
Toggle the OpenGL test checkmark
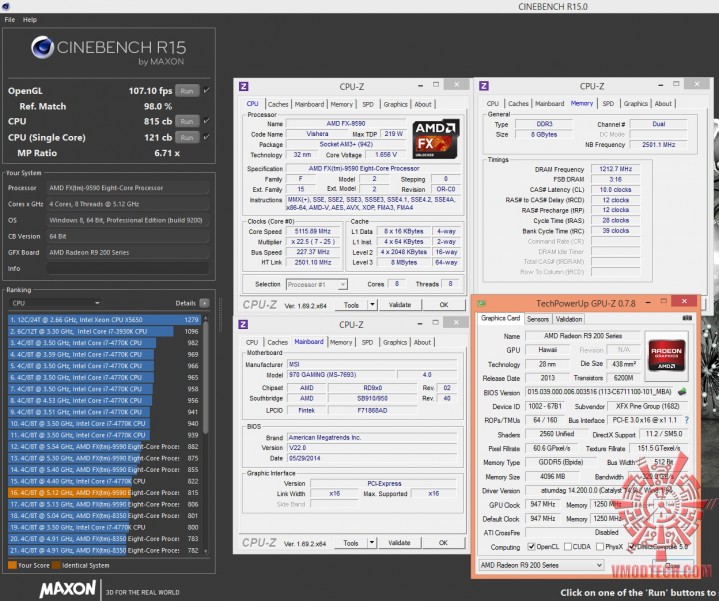click(206, 90)
